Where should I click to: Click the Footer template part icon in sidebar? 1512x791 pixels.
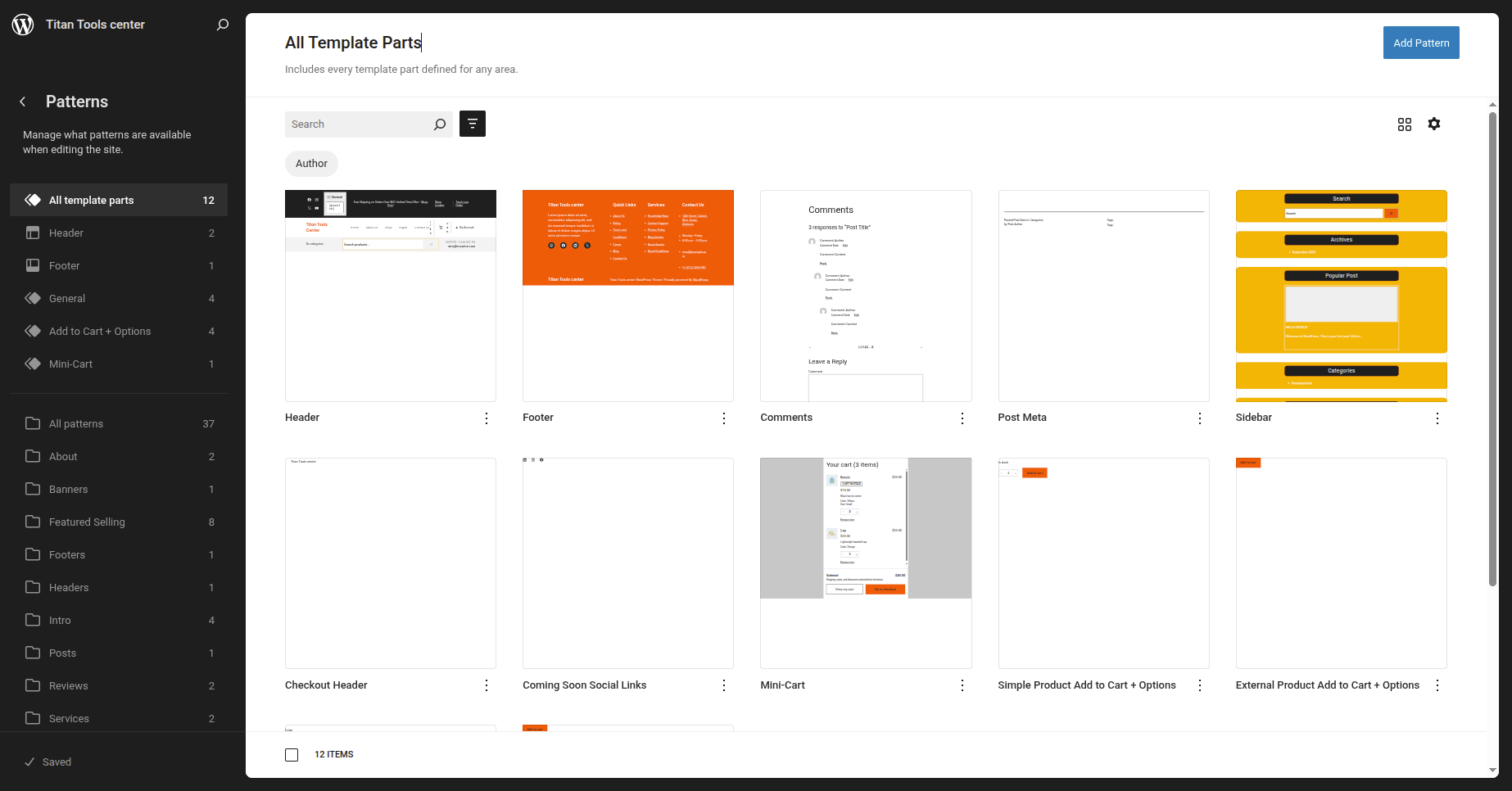[x=33, y=265]
